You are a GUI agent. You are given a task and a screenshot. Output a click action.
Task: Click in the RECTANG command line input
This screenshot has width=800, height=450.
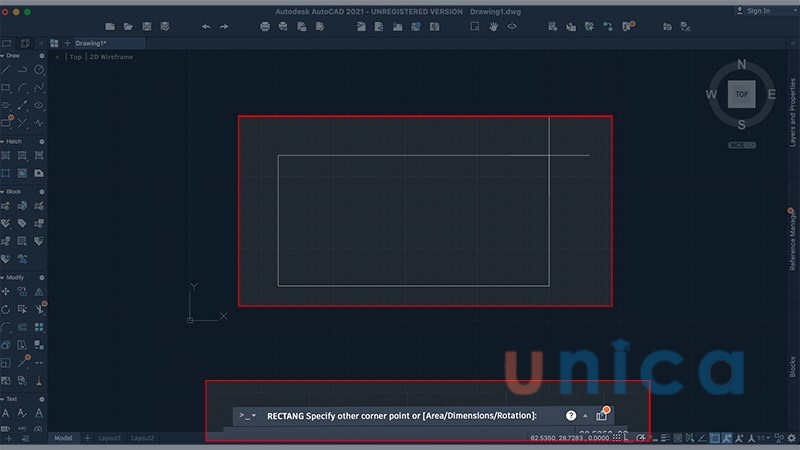(402, 416)
